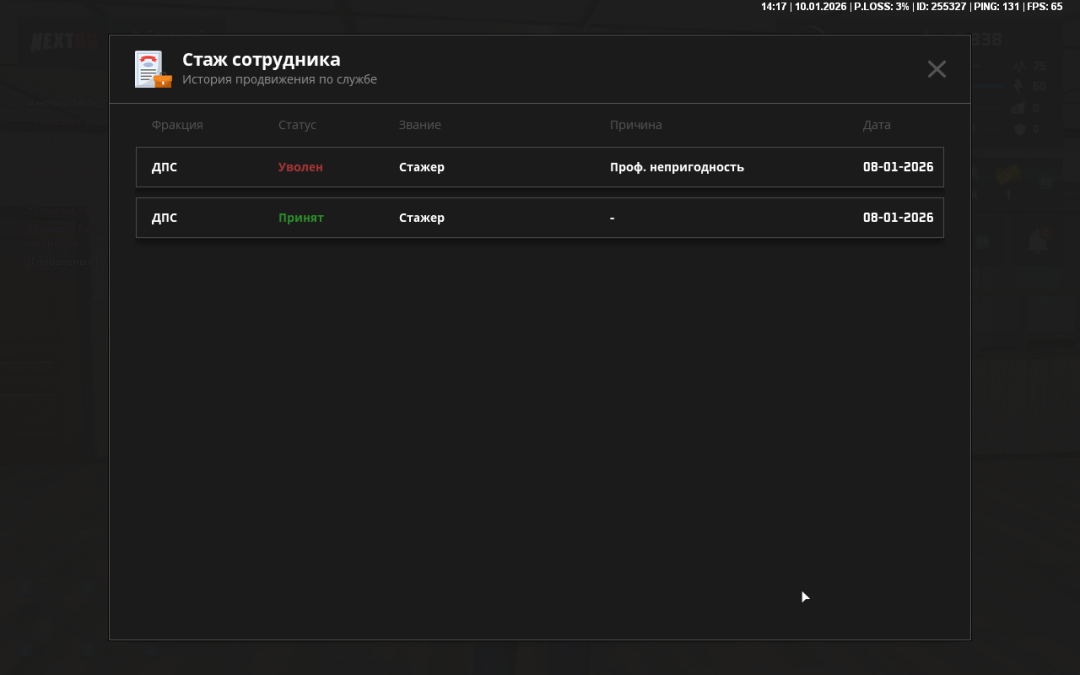Click Стажер rank in the Принят row
This screenshot has width=1080, height=675.
(421, 218)
